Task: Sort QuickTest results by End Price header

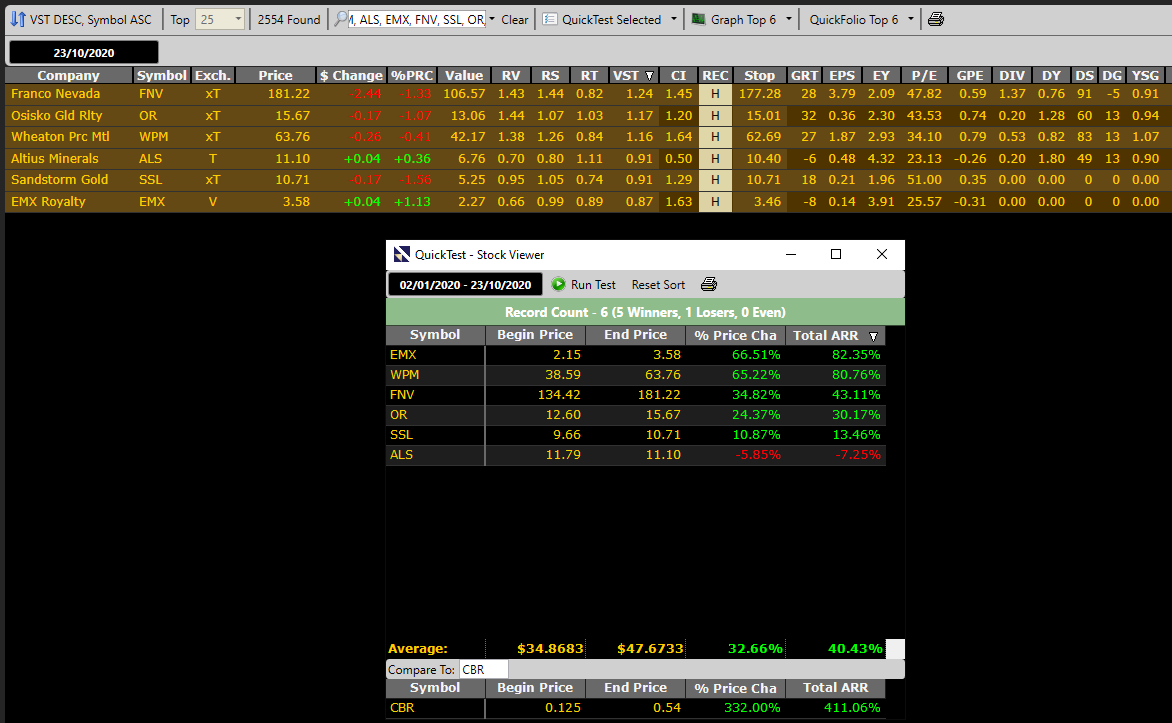Action: click(x=635, y=335)
